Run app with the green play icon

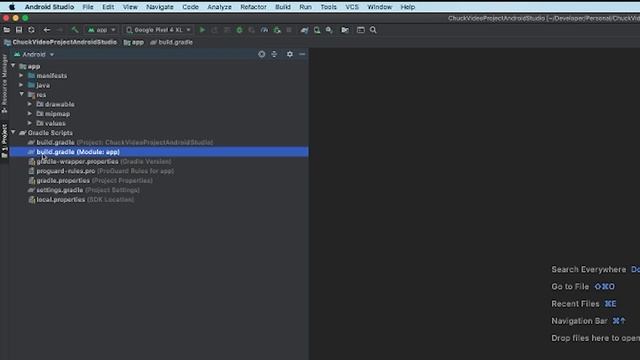pos(202,30)
